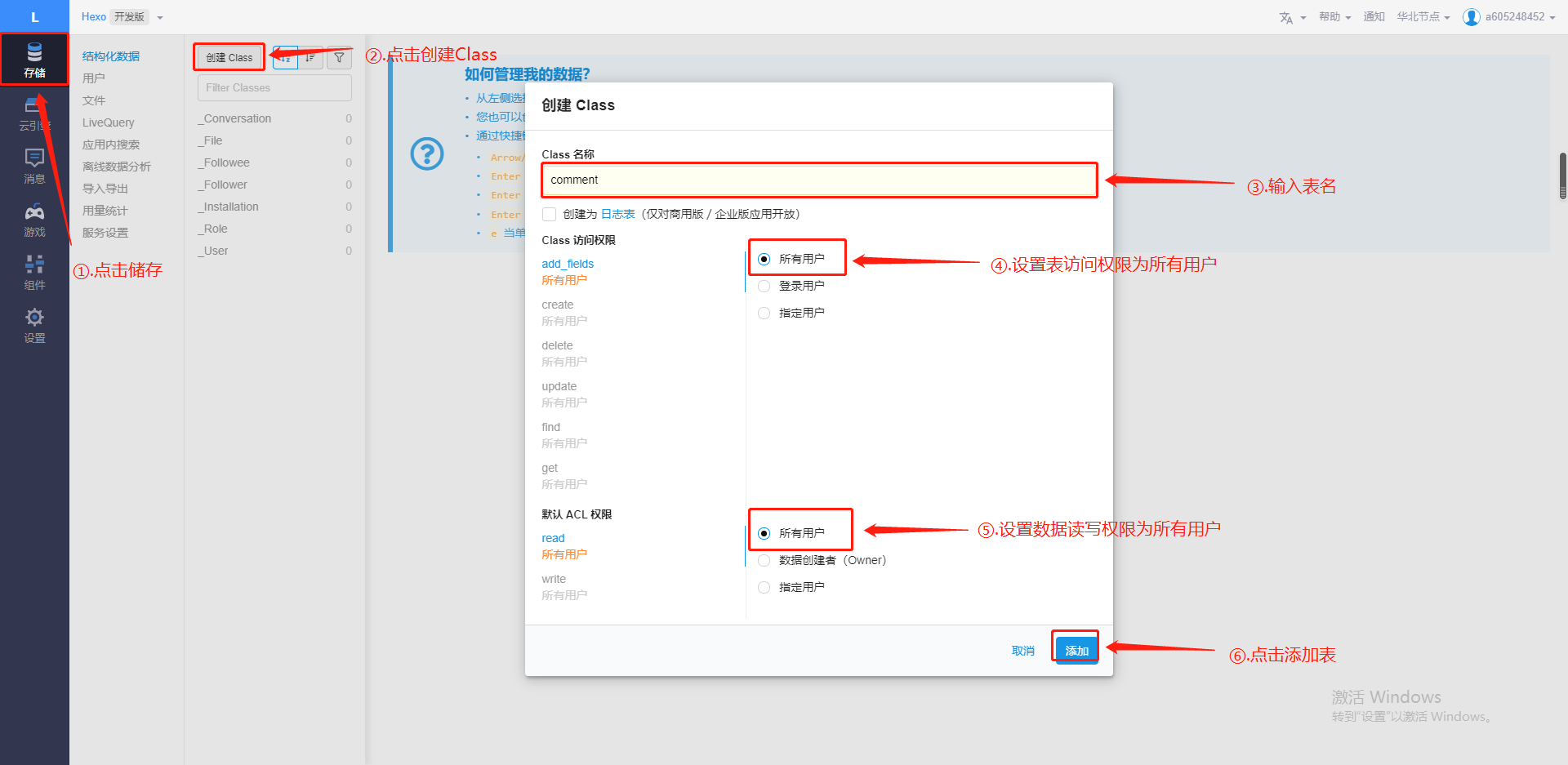Open the 设置 gear icon in sidebar
Image resolution: width=1568 pixels, height=765 pixels.
(34, 325)
